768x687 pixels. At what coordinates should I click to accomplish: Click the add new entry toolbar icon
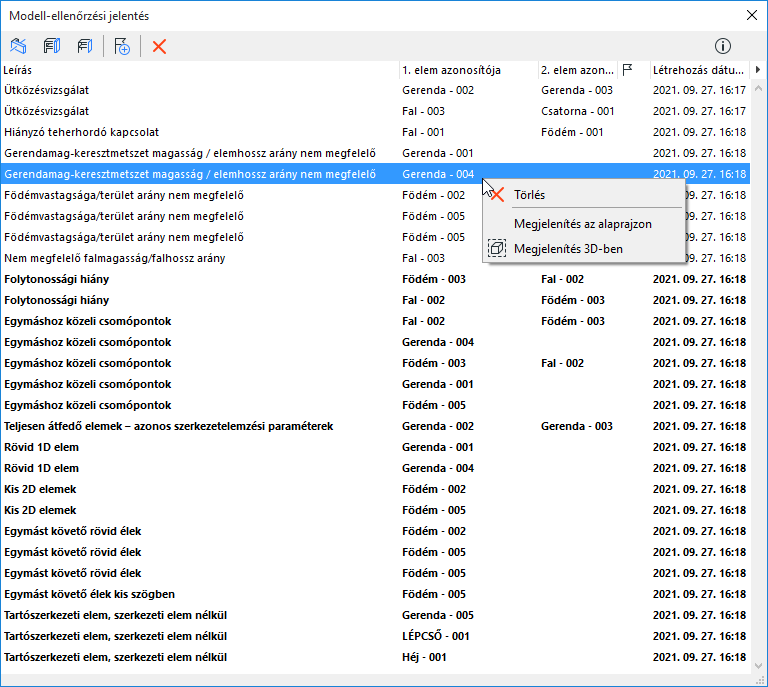click(122, 46)
